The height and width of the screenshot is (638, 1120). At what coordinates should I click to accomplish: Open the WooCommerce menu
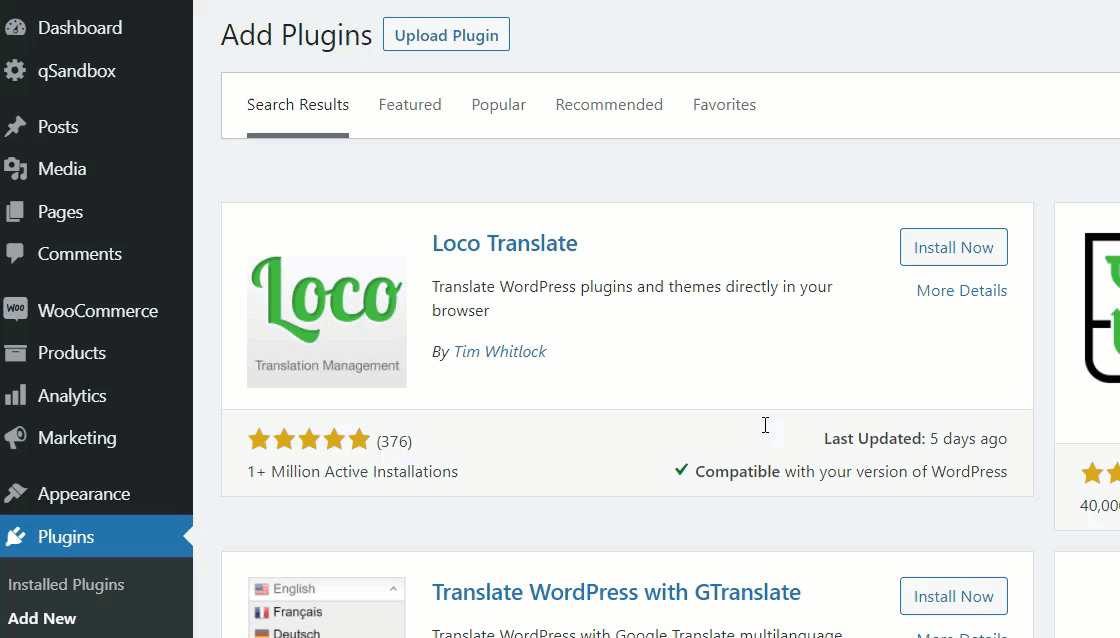(x=96, y=310)
